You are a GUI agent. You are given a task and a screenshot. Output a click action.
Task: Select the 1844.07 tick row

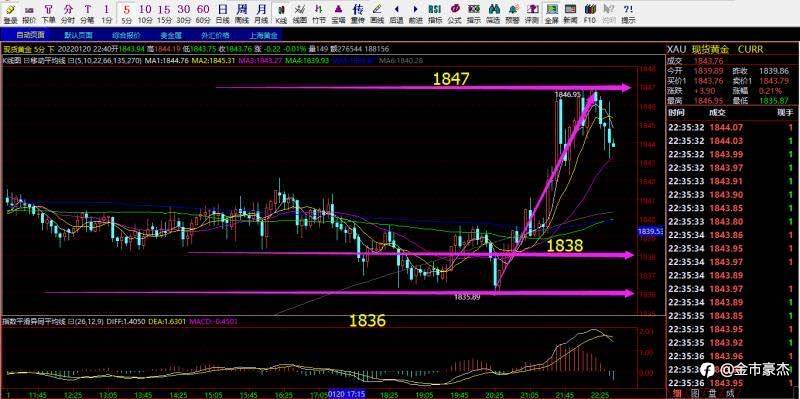coord(731,128)
